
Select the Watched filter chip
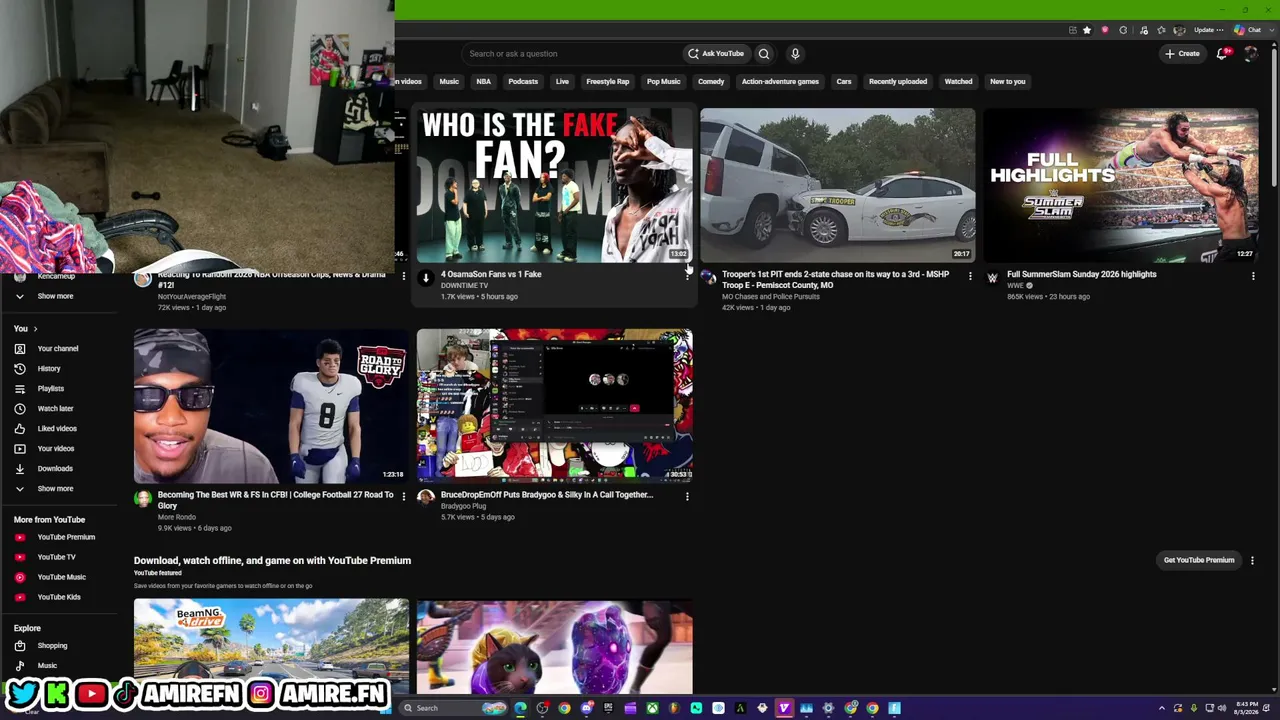point(958,82)
